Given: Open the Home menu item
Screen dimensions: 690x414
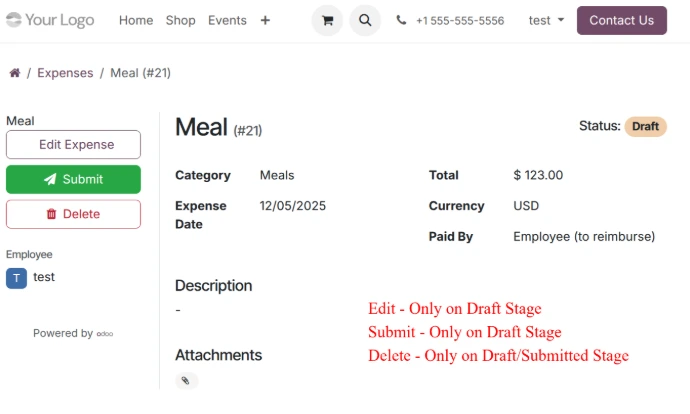Looking at the screenshot, I should [x=136, y=20].
